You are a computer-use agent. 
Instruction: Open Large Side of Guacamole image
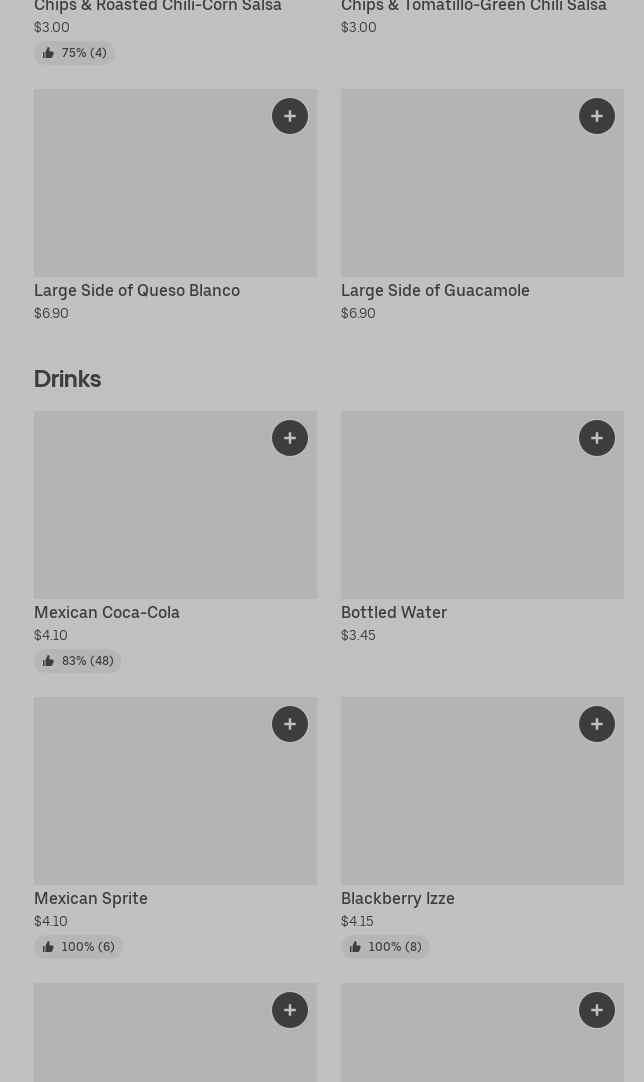click(x=482, y=183)
